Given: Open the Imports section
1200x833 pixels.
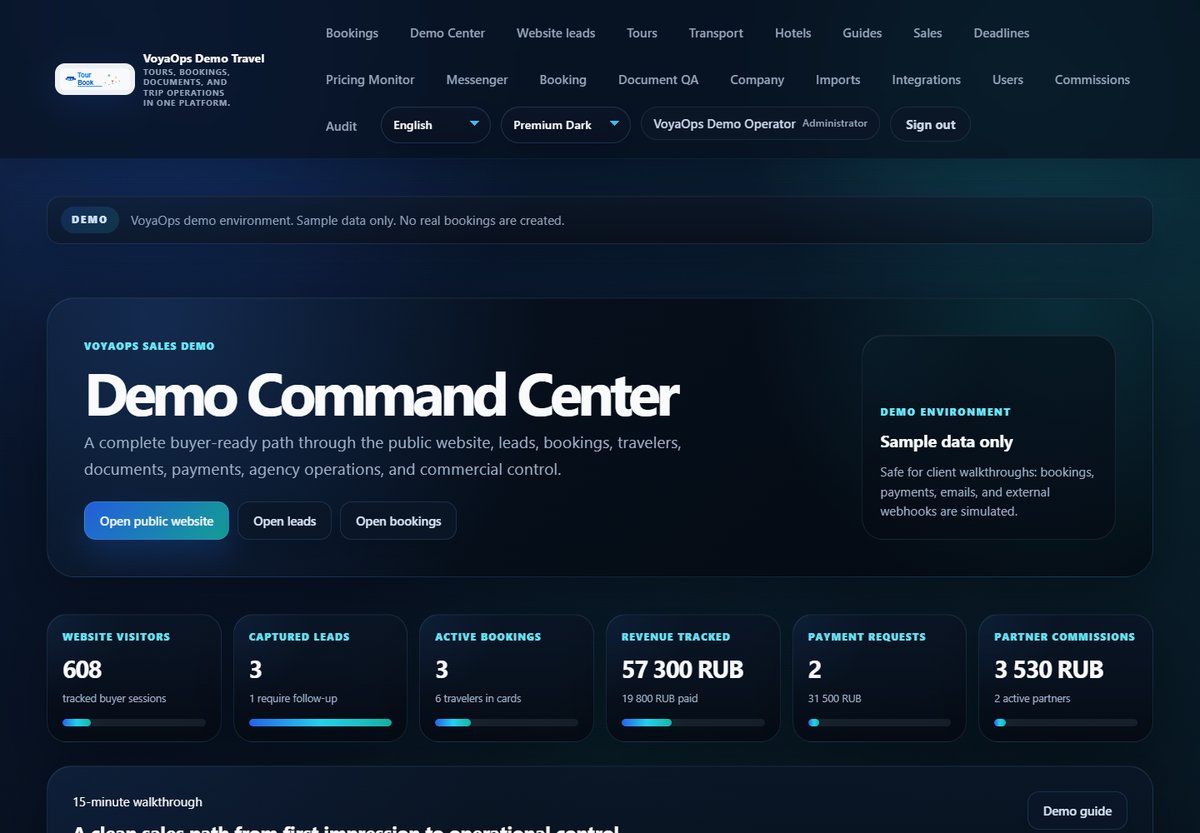Looking at the screenshot, I should [838, 80].
